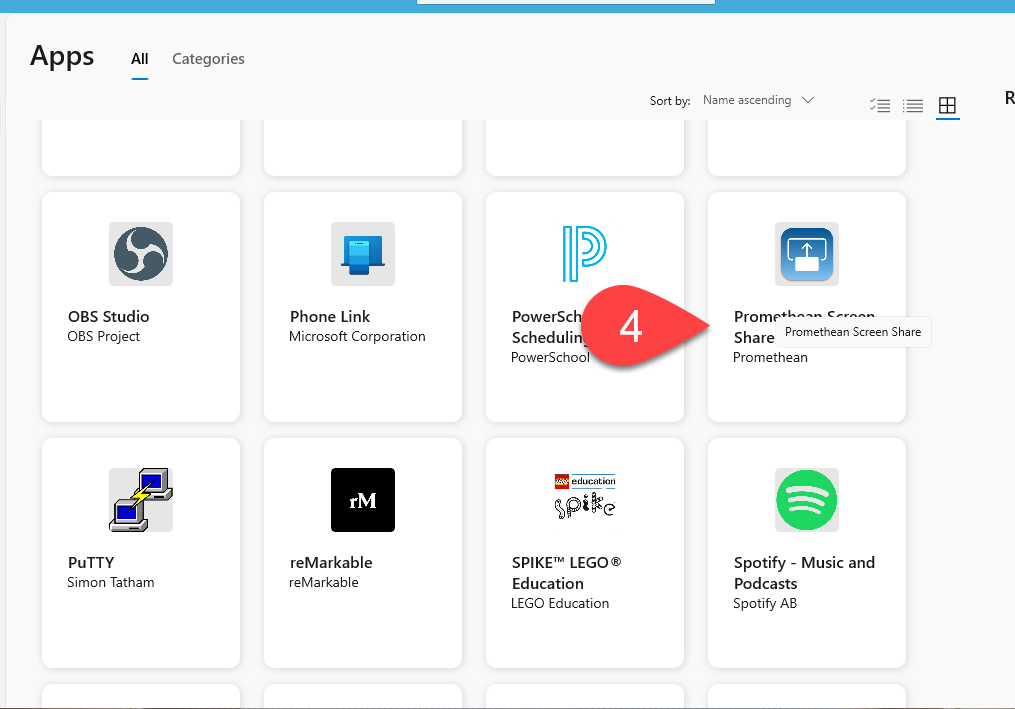Click the sort dropdown chevron arrow
Viewport: 1015px width, 709px height.
pyautogui.click(x=807, y=100)
